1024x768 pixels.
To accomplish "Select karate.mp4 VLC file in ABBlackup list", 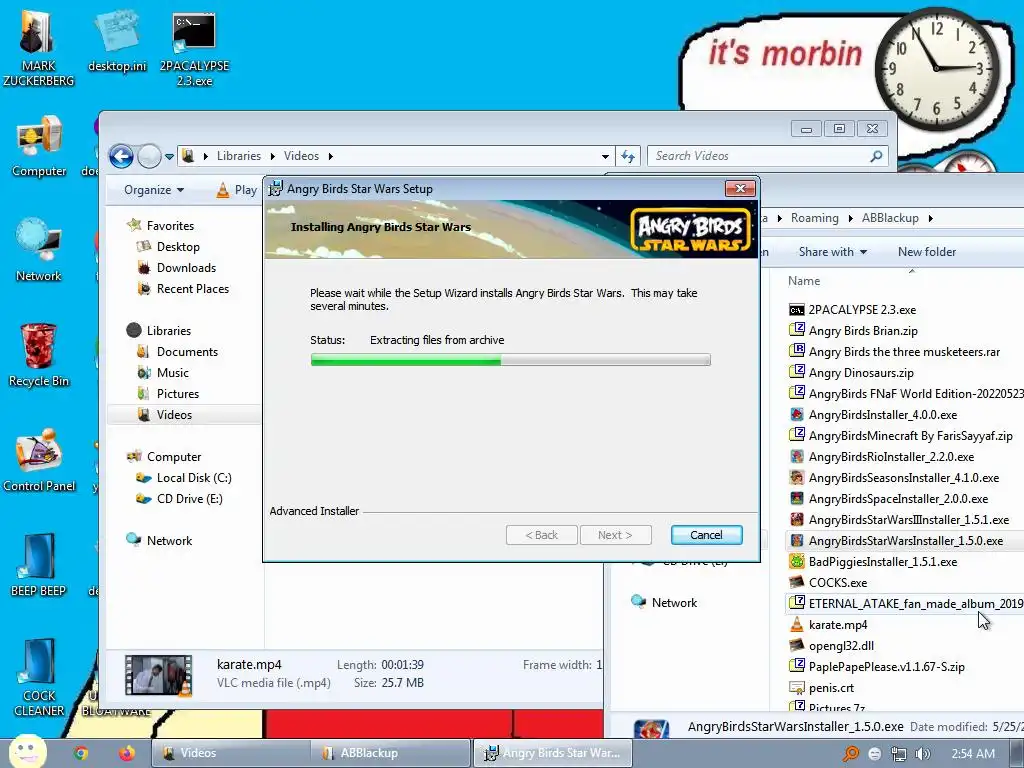I will tap(838, 625).
